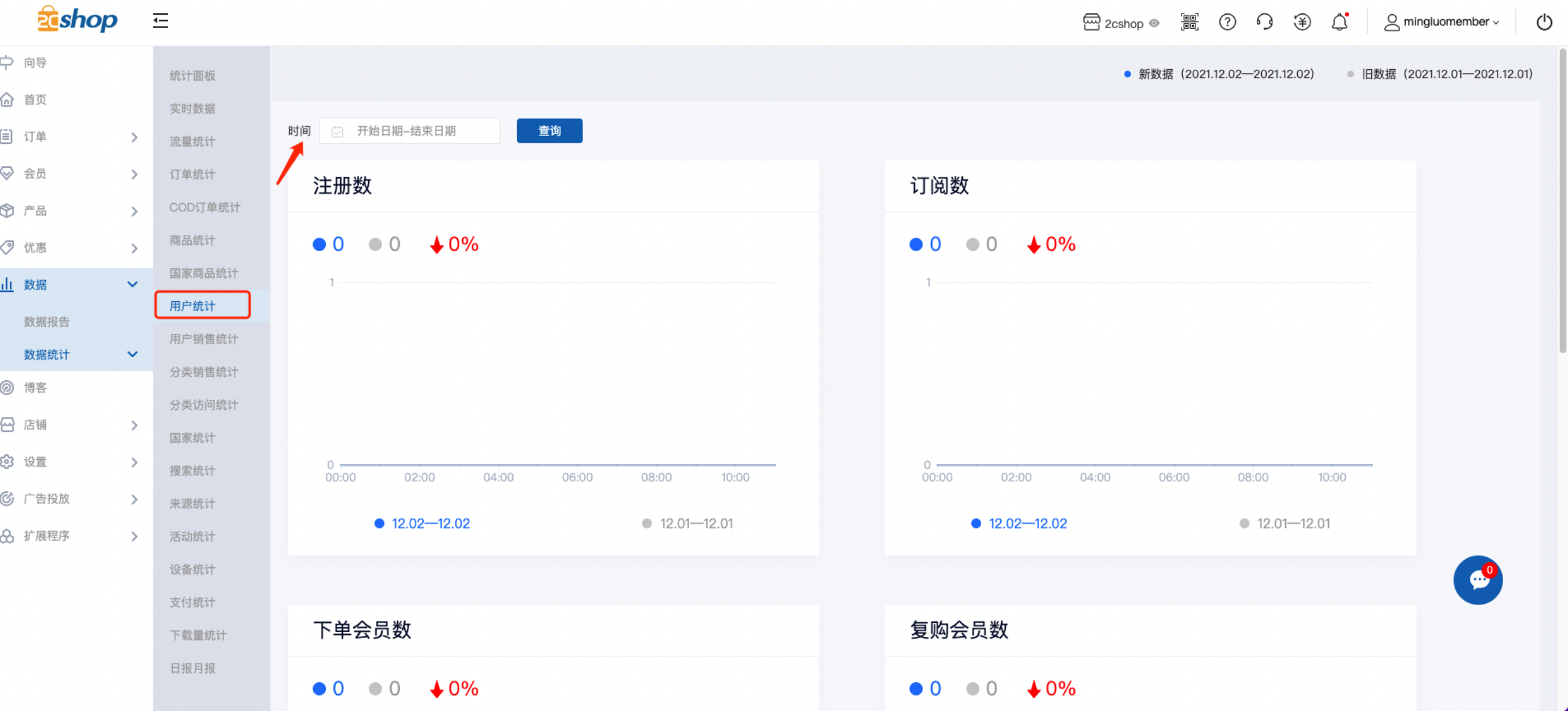Image resolution: width=1568 pixels, height=711 pixels.
Task: Expand the 产品 menu chevron
Action: [x=134, y=211]
